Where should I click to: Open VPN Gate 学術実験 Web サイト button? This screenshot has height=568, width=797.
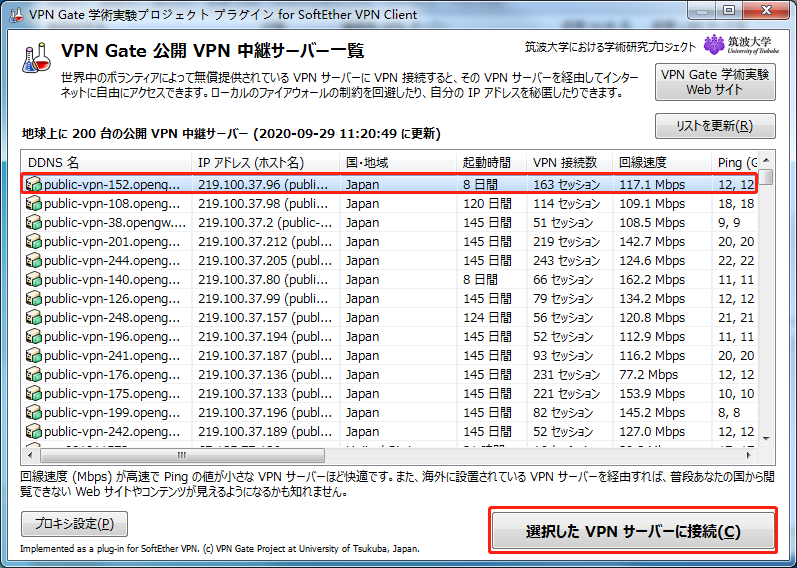[x=715, y=82]
